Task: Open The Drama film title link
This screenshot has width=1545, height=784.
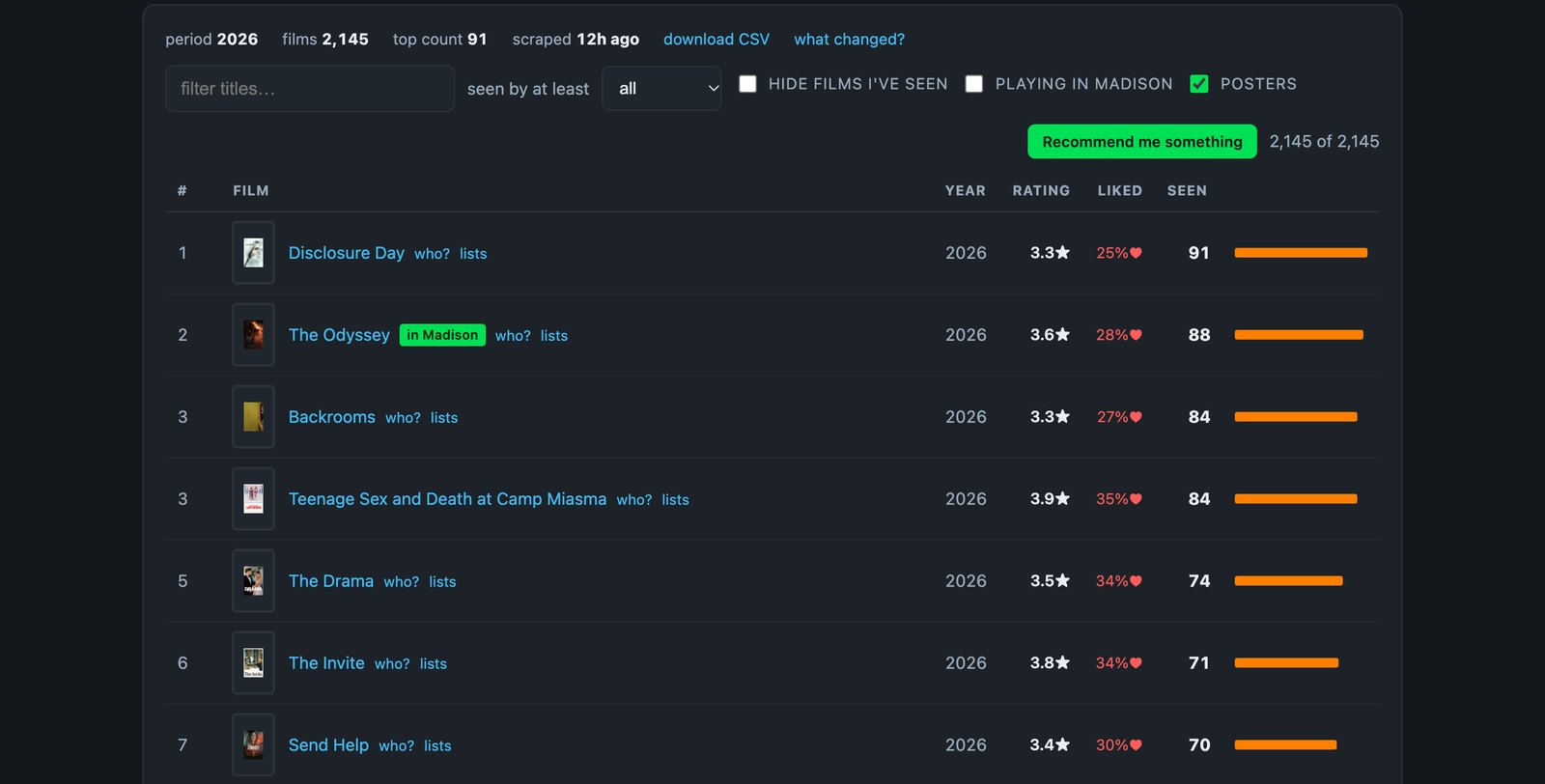Action: [331, 581]
